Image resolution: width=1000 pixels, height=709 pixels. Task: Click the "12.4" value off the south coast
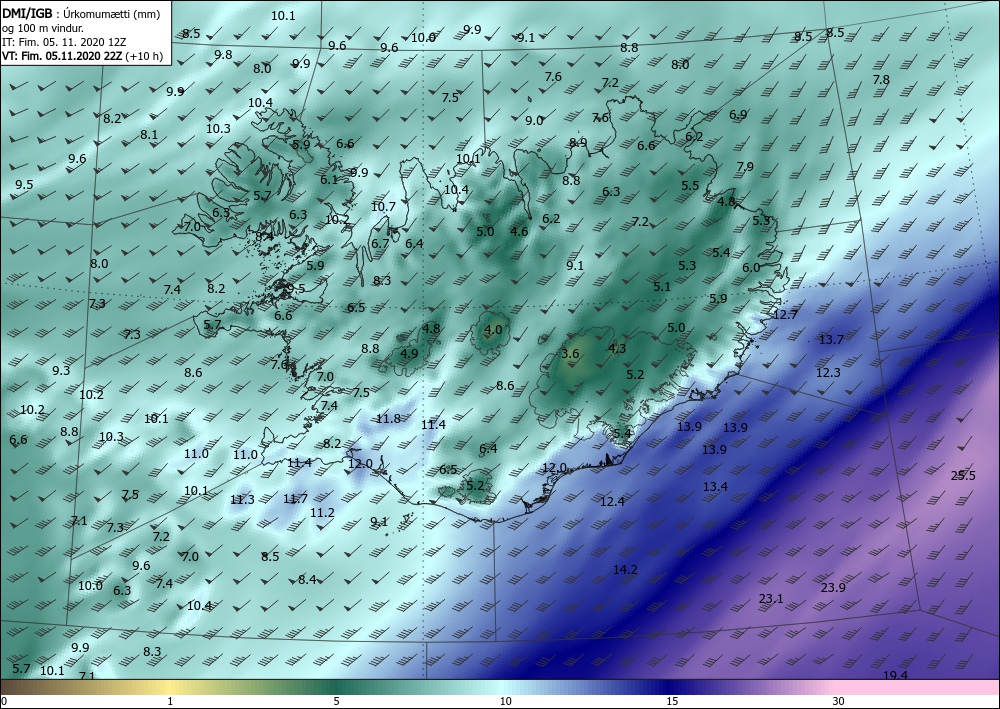pyautogui.click(x=612, y=501)
